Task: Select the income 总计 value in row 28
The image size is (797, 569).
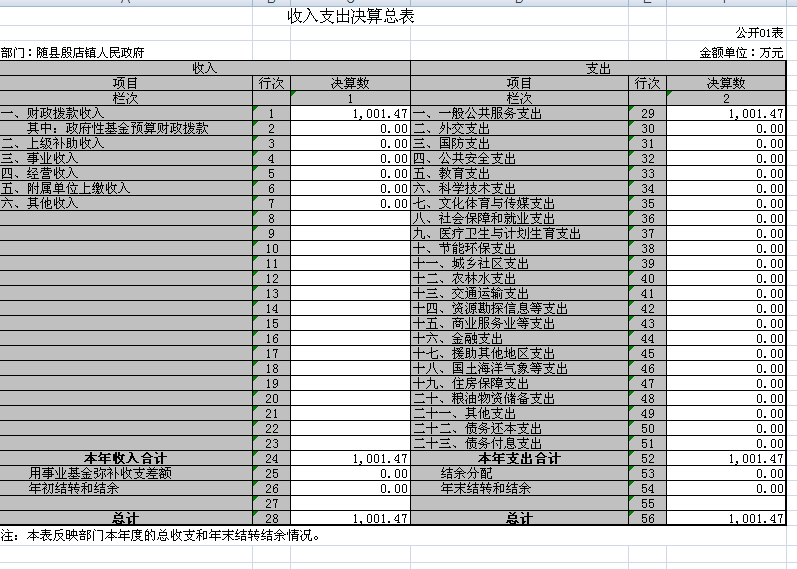Action: click(350, 518)
